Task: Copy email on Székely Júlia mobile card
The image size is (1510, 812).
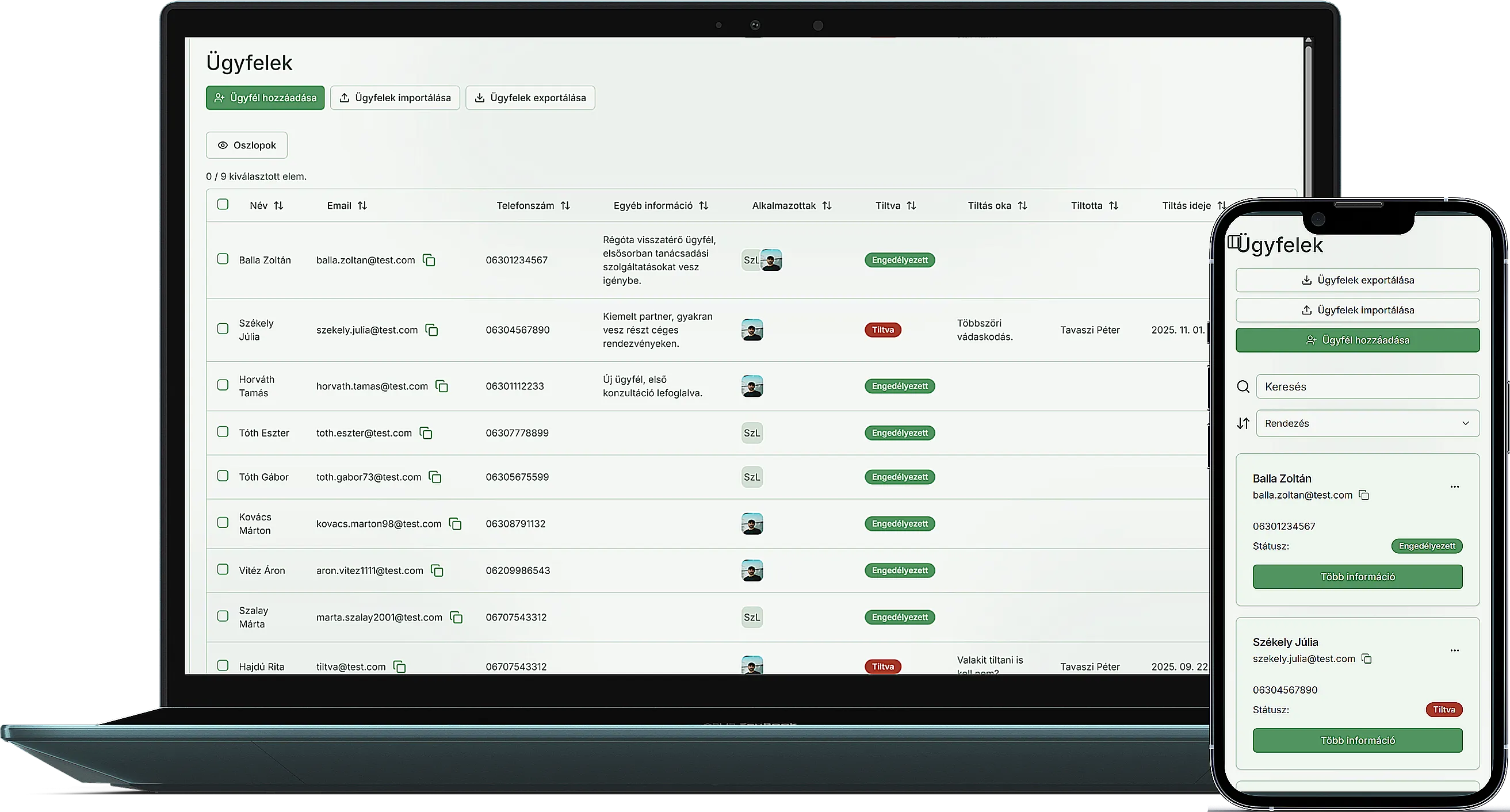Action: click(x=1366, y=659)
